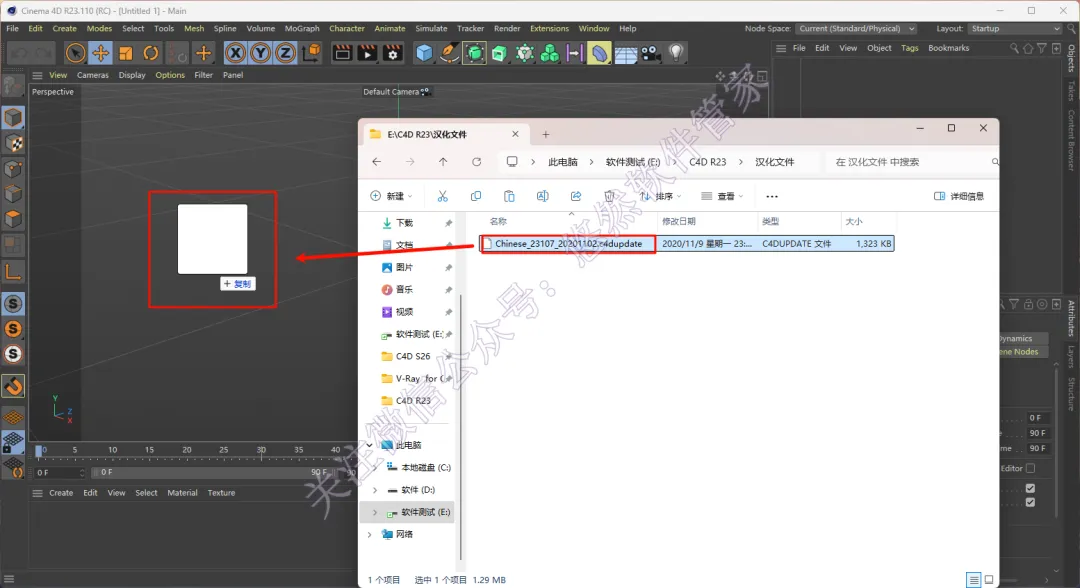1080x588 pixels.
Task: Add a Camera object from toolbar
Action: click(650, 53)
